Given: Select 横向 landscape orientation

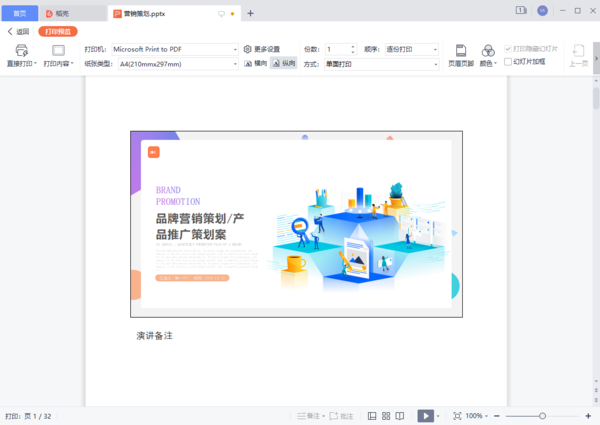Looking at the screenshot, I should (x=254, y=63).
